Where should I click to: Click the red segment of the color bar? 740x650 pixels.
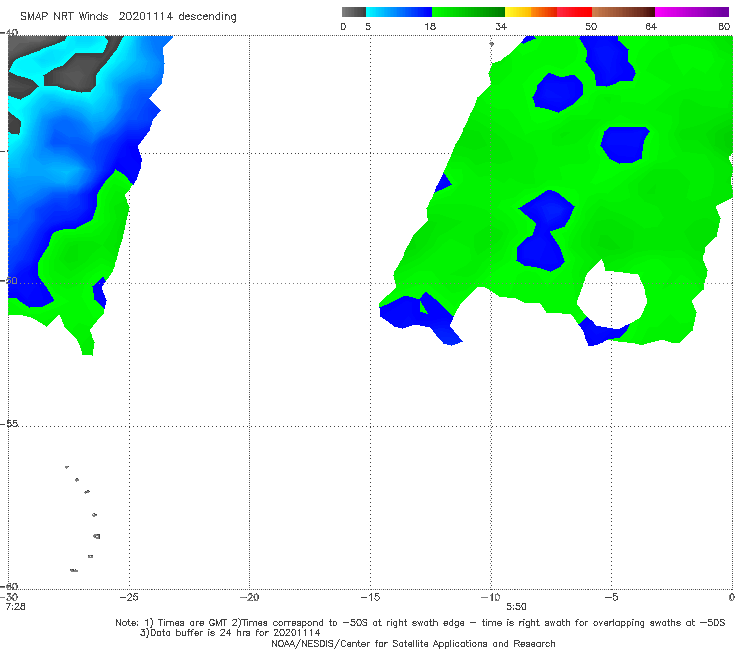tap(574, 12)
